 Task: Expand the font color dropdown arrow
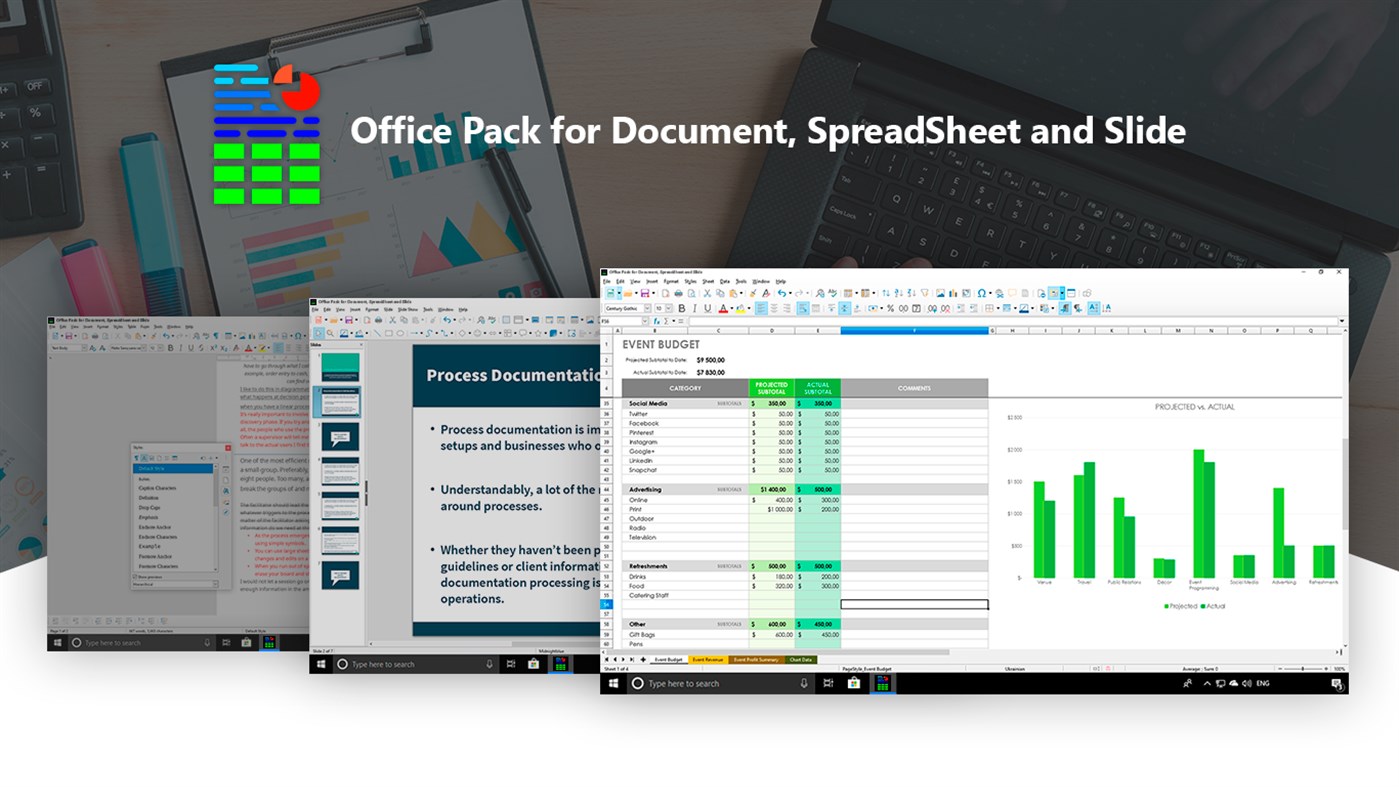click(732, 307)
